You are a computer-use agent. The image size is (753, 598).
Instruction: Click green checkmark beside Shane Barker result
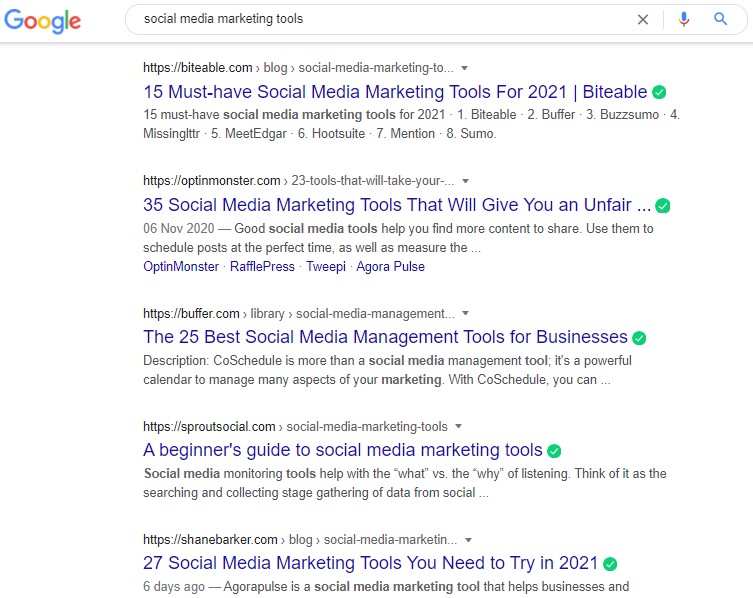[x=610, y=564]
